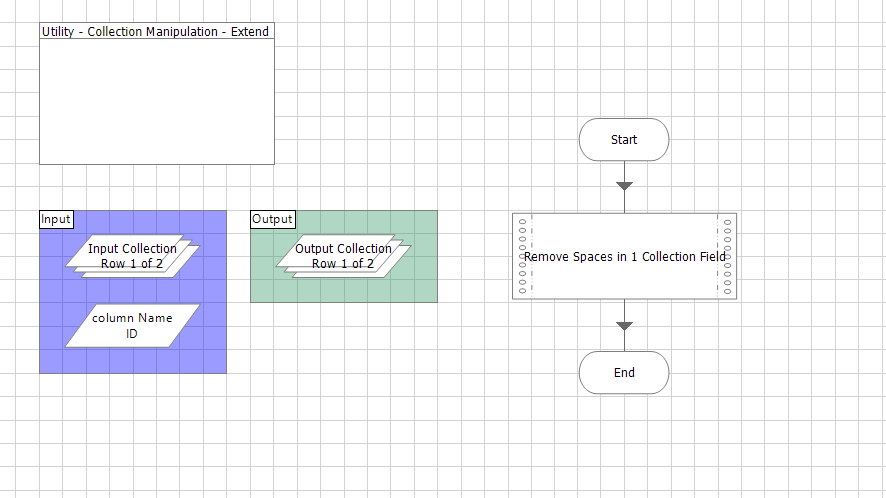886x498 pixels.
Task: Click the Input block title label
Action: (56, 219)
